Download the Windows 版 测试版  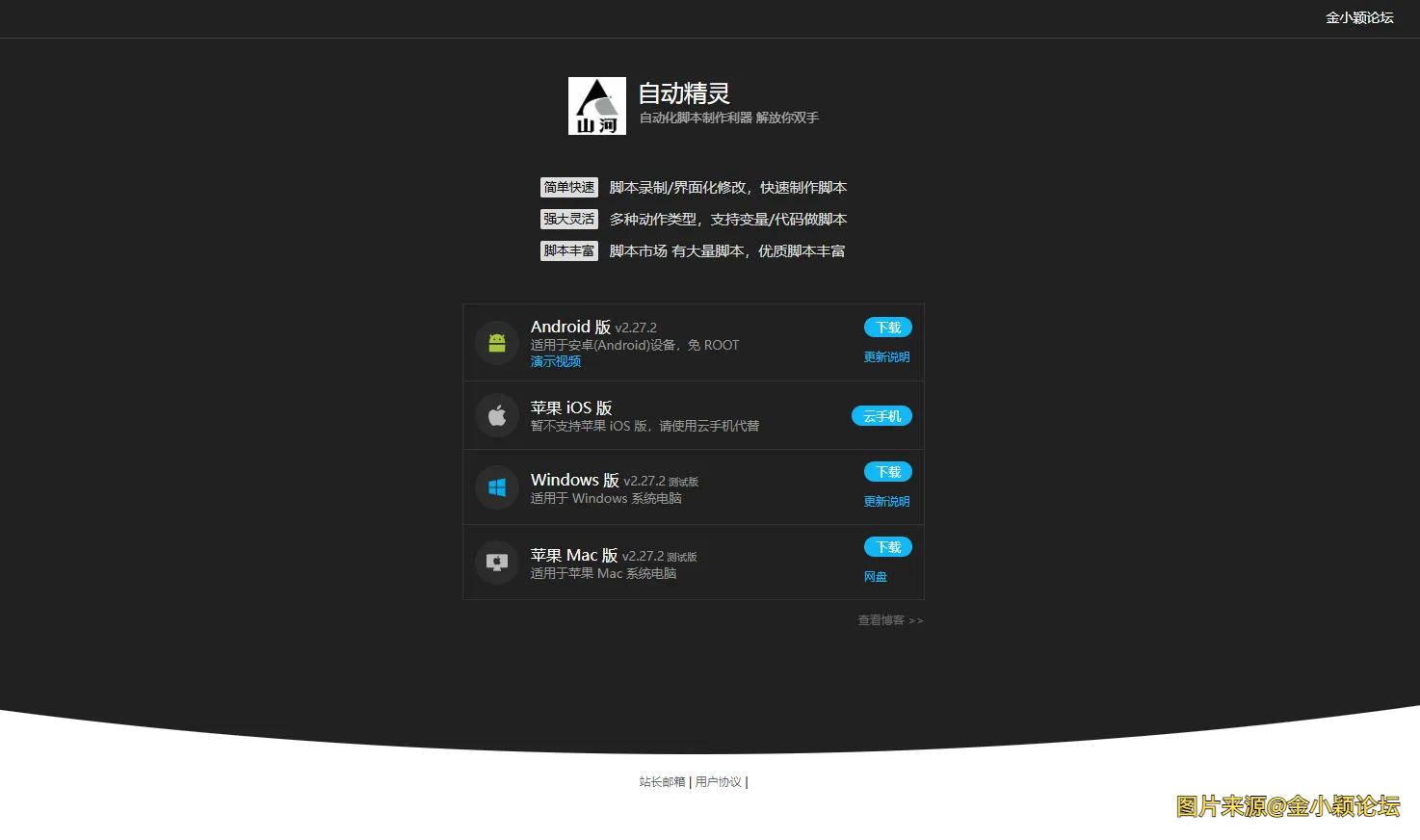coord(886,471)
